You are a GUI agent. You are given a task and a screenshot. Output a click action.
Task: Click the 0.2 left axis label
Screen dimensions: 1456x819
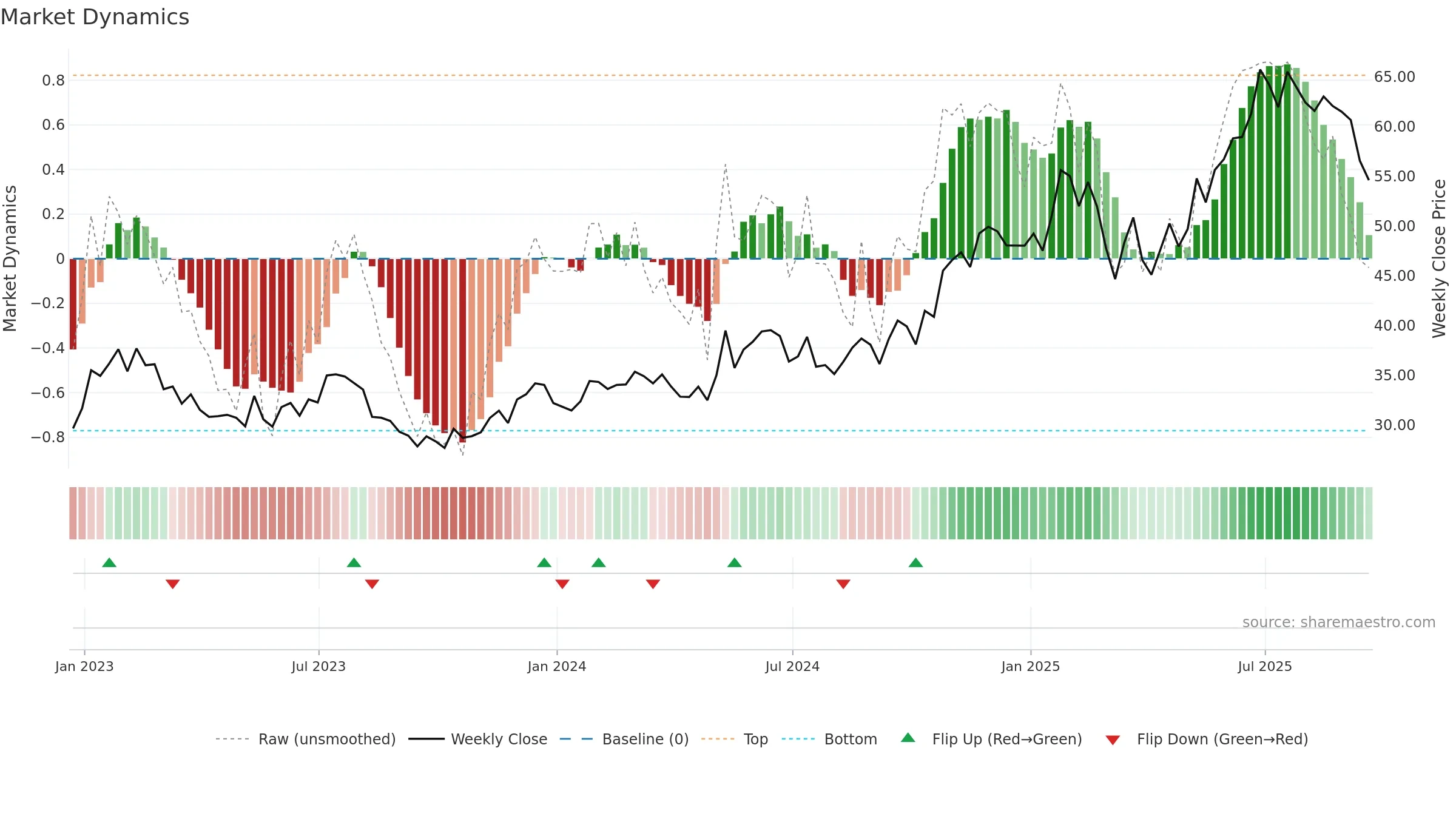[x=53, y=214]
